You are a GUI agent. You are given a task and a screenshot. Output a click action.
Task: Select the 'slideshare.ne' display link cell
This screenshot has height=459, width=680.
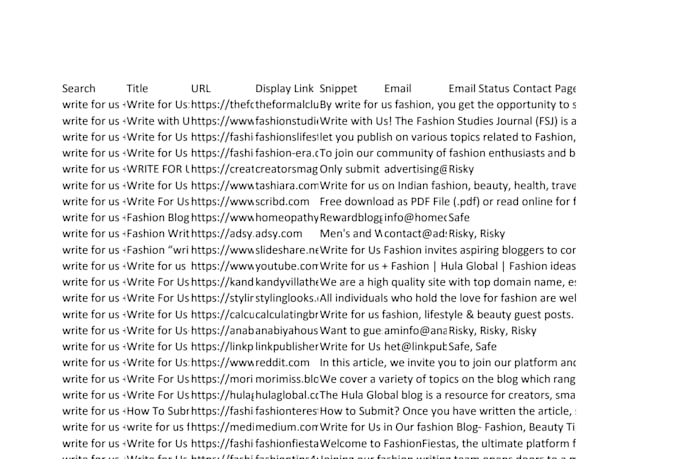point(287,250)
